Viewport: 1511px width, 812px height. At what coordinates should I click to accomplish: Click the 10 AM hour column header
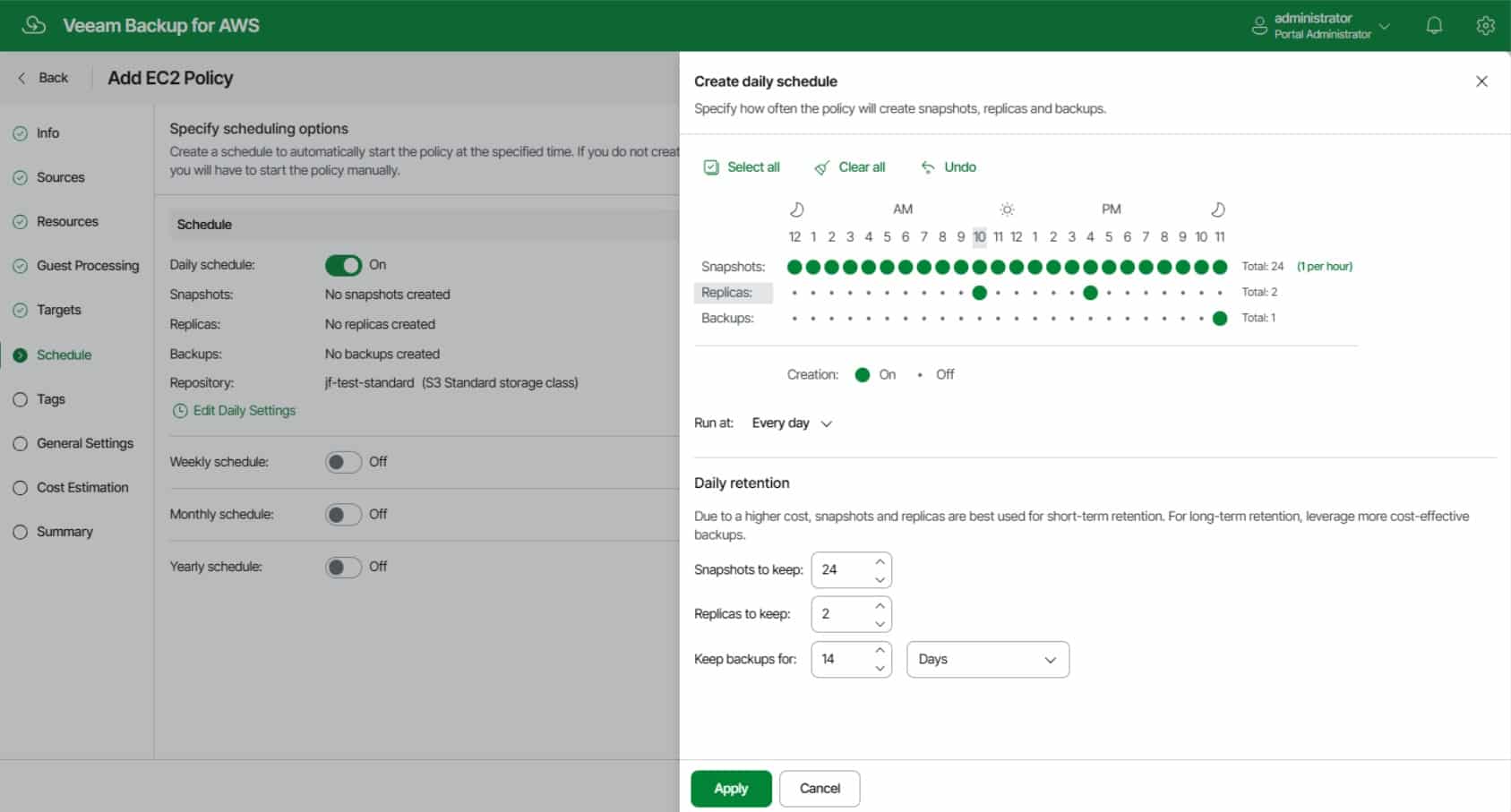[x=979, y=237]
